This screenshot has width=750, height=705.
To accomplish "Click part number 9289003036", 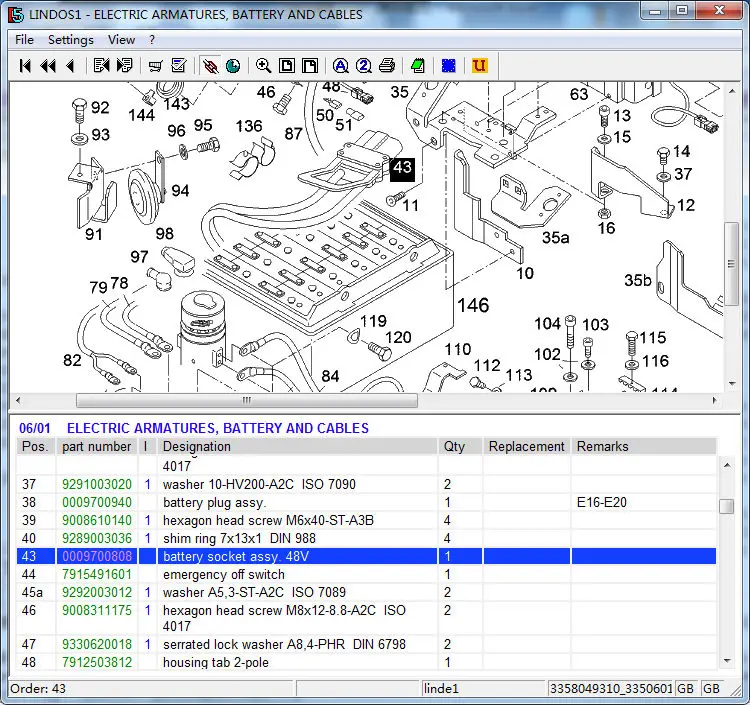I will (97, 538).
